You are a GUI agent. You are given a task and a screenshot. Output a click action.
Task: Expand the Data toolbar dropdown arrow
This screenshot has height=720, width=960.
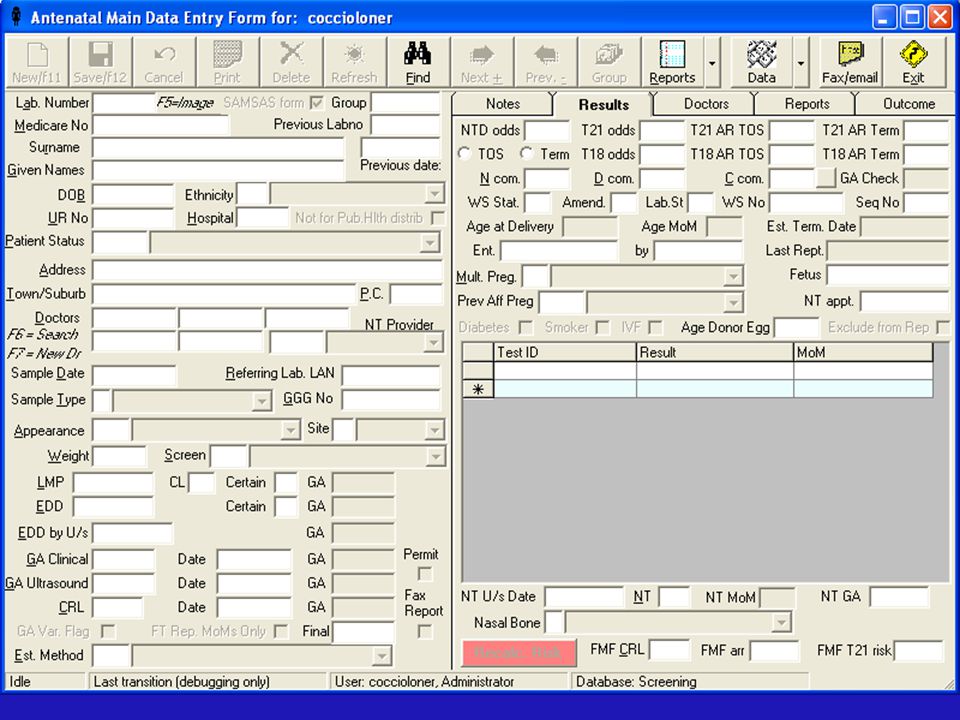(x=801, y=62)
